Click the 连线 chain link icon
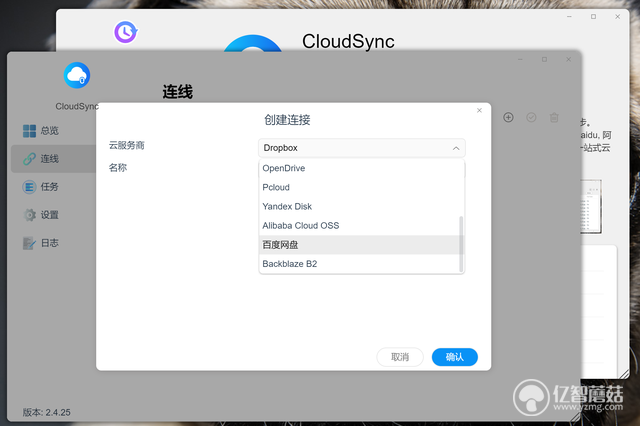Viewport: 640px width, 426px height. coord(29,159)
